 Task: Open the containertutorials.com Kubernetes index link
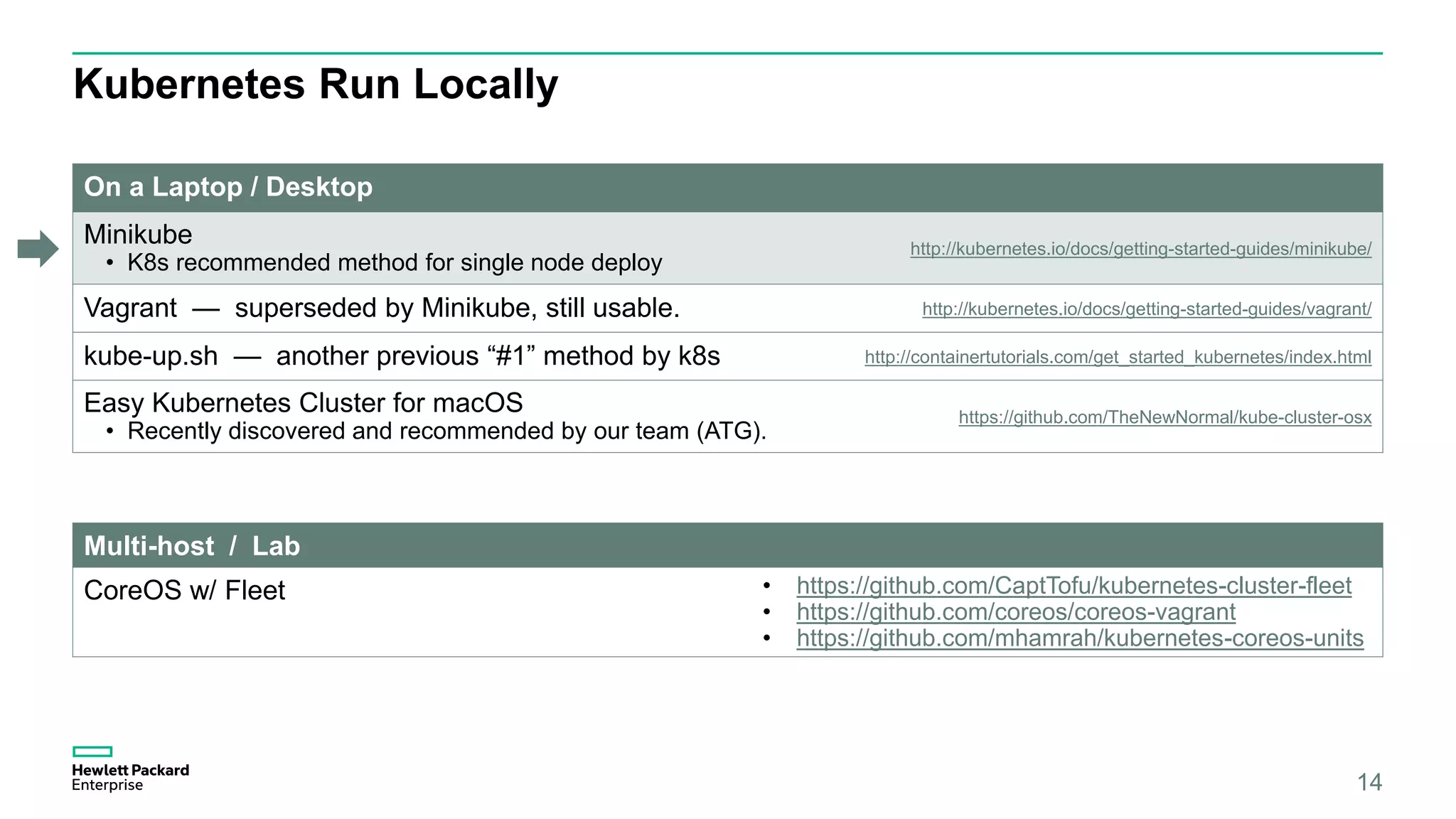click(1118, 357)
